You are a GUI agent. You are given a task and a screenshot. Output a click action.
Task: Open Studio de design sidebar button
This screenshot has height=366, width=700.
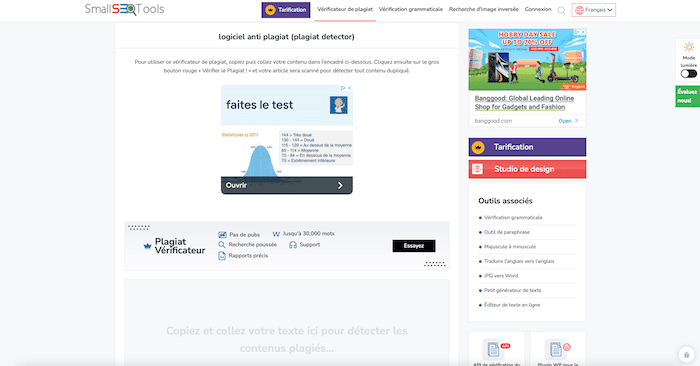[x=527, y=169]
